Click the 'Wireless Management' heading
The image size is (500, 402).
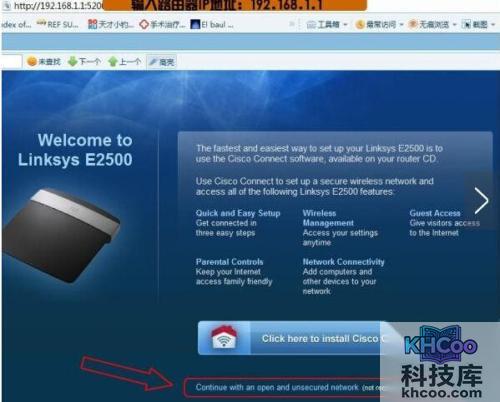pyautogui.click(x=328, y=218)
